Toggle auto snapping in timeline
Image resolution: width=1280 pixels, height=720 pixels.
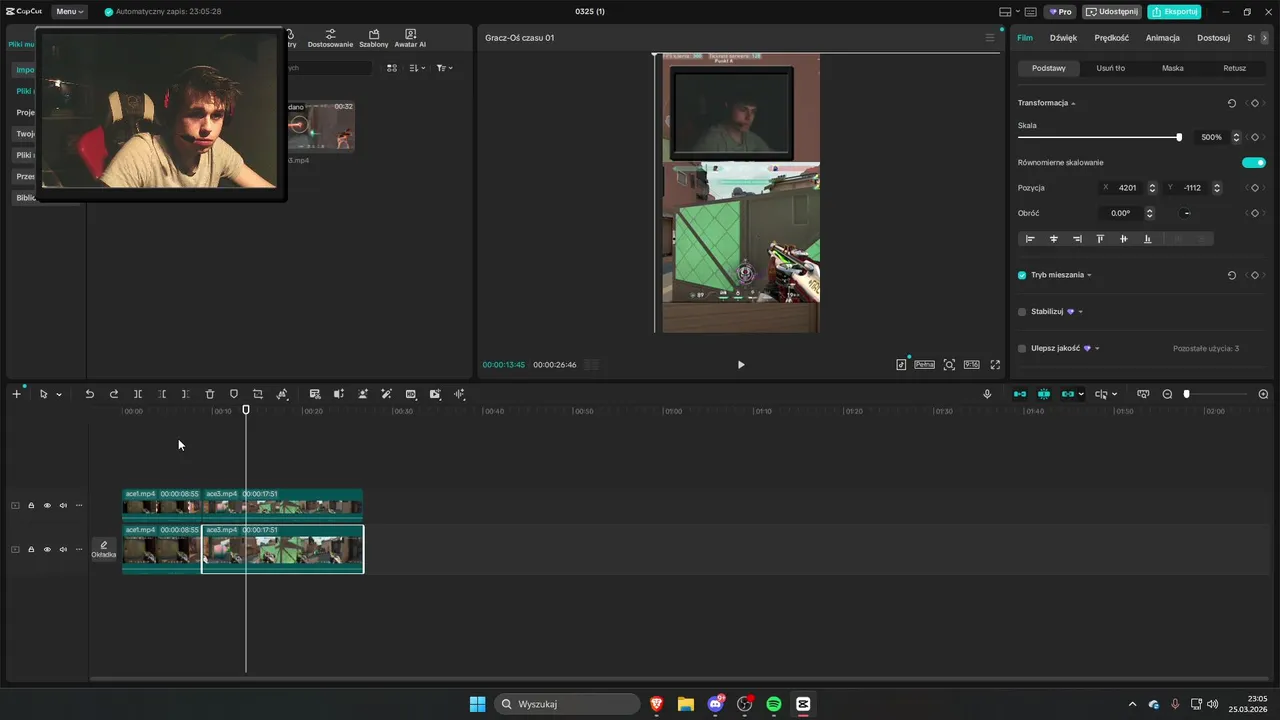(x=1044, y=394)
